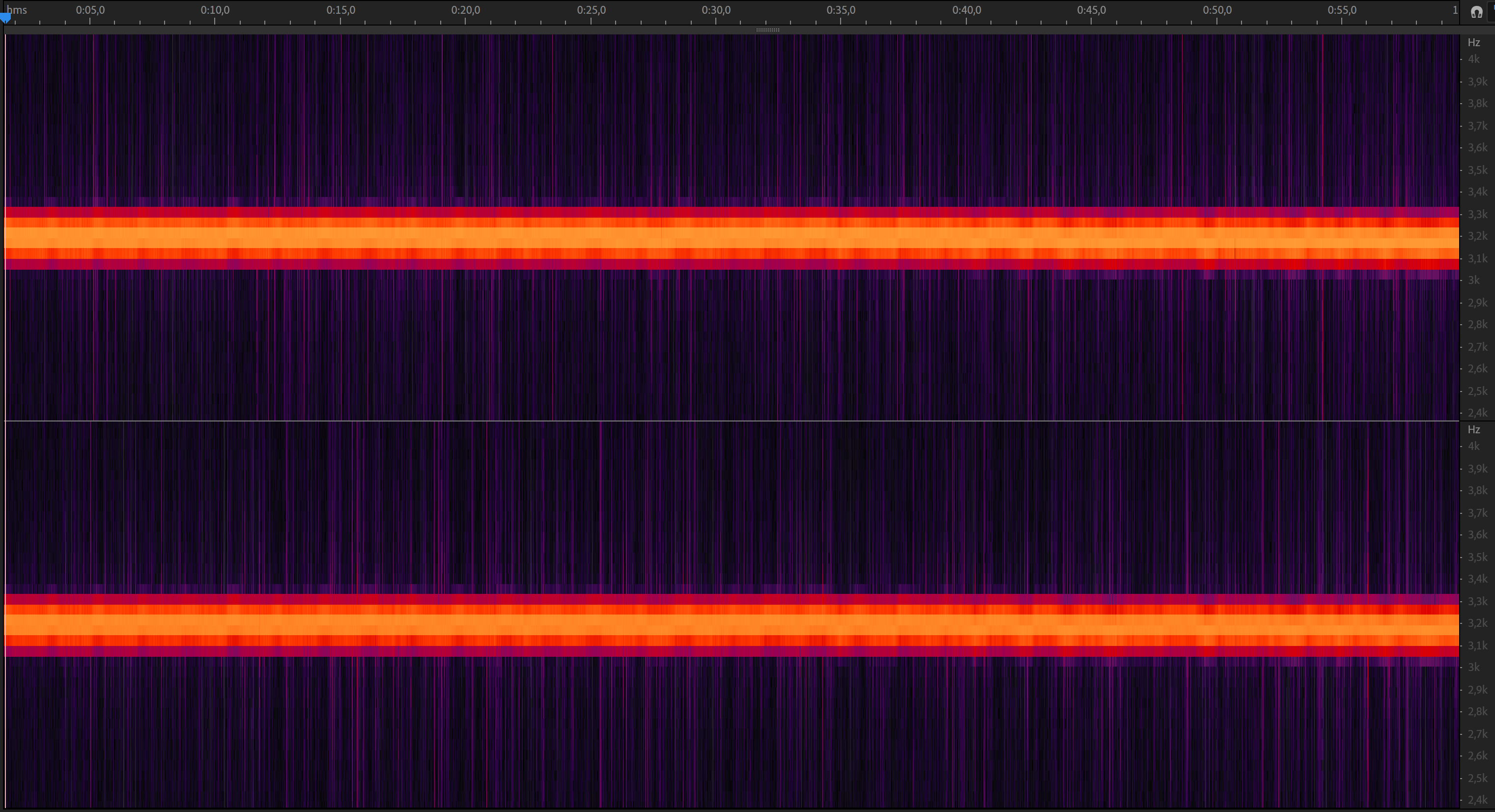Click the 3k mark on the bottom frequency scale
The image size is (1495, 812).
click(1473, 668)
